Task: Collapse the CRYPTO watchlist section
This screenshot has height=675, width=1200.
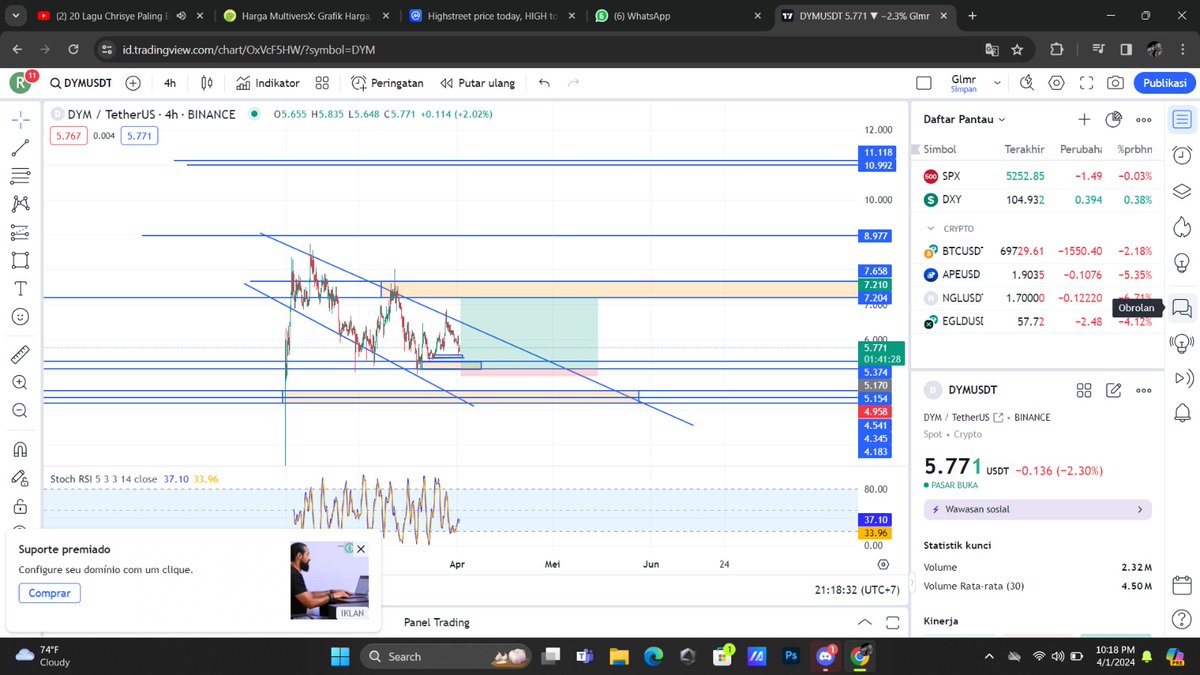Action: [931, 228]
